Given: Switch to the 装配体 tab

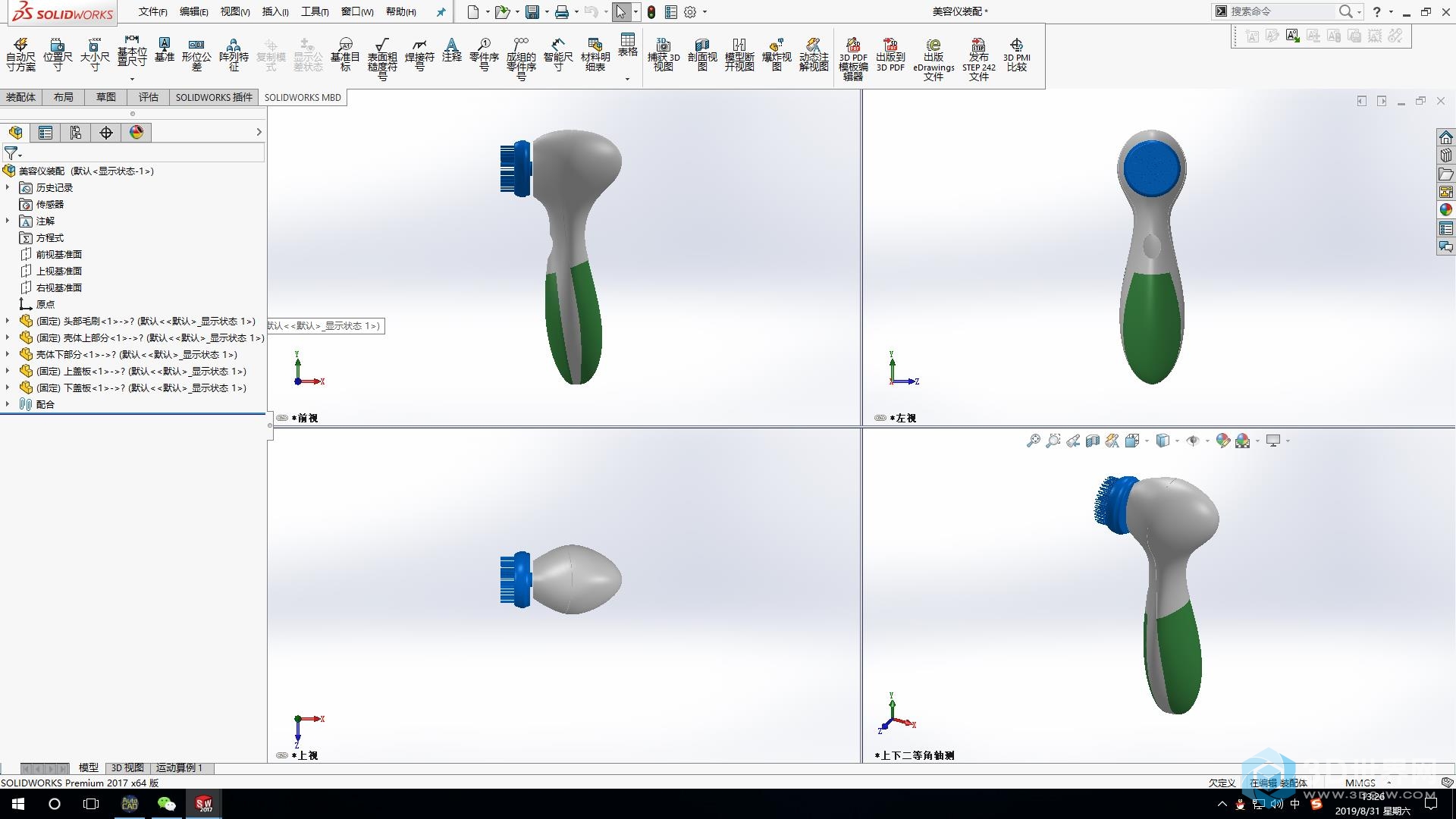Looking at the screenshot, I should click(x=20, y=97).
